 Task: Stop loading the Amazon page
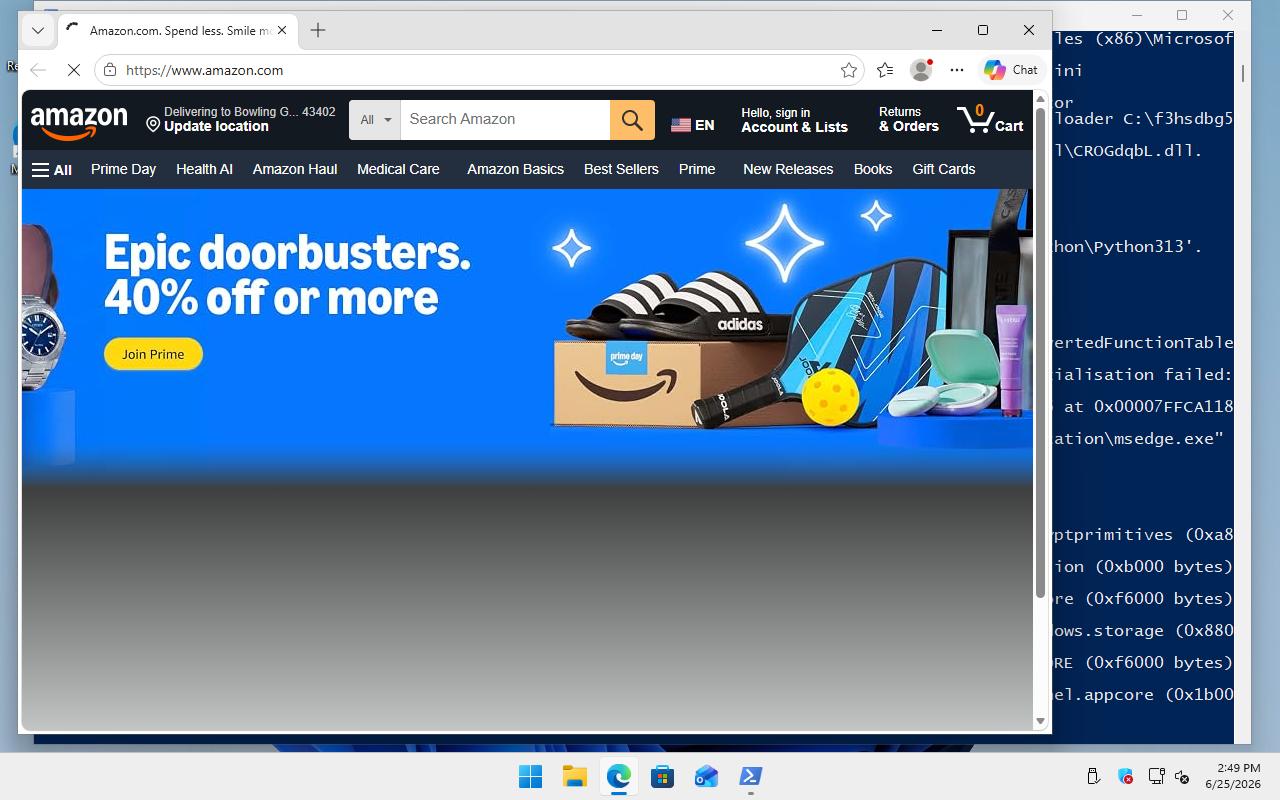[73, 70]
